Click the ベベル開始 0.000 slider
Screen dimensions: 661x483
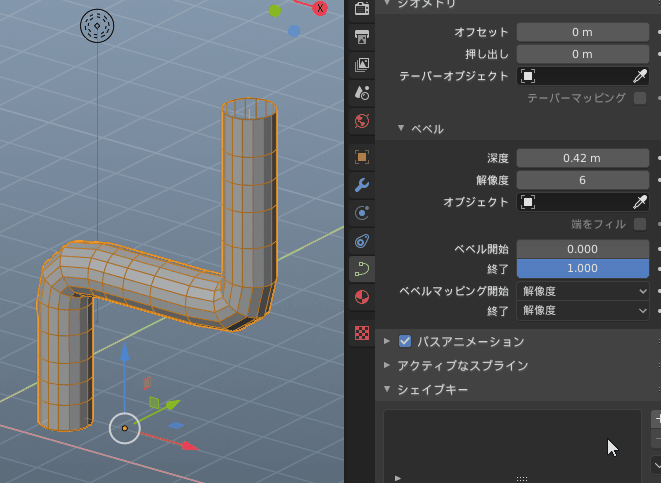click(x=583, y=249)
